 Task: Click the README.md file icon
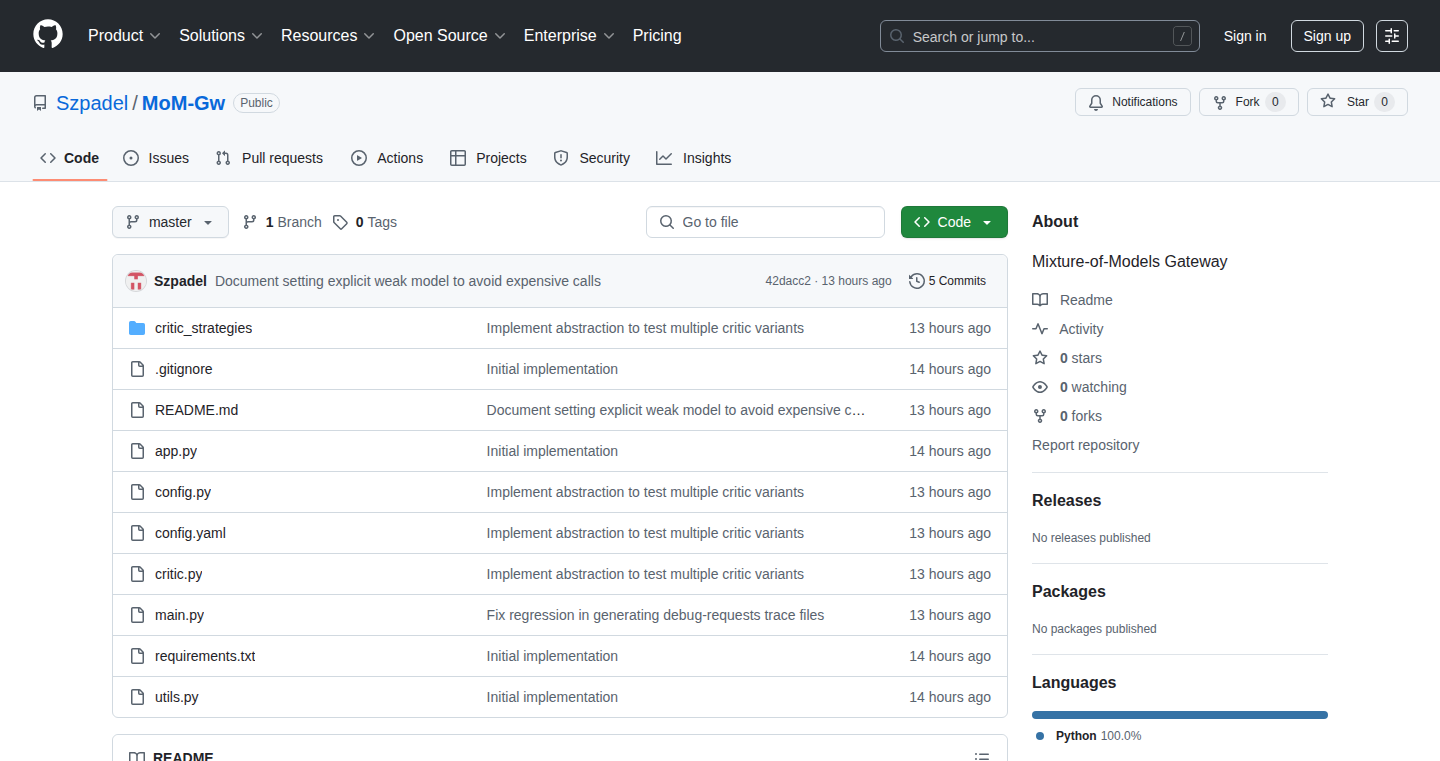[137, 410]
